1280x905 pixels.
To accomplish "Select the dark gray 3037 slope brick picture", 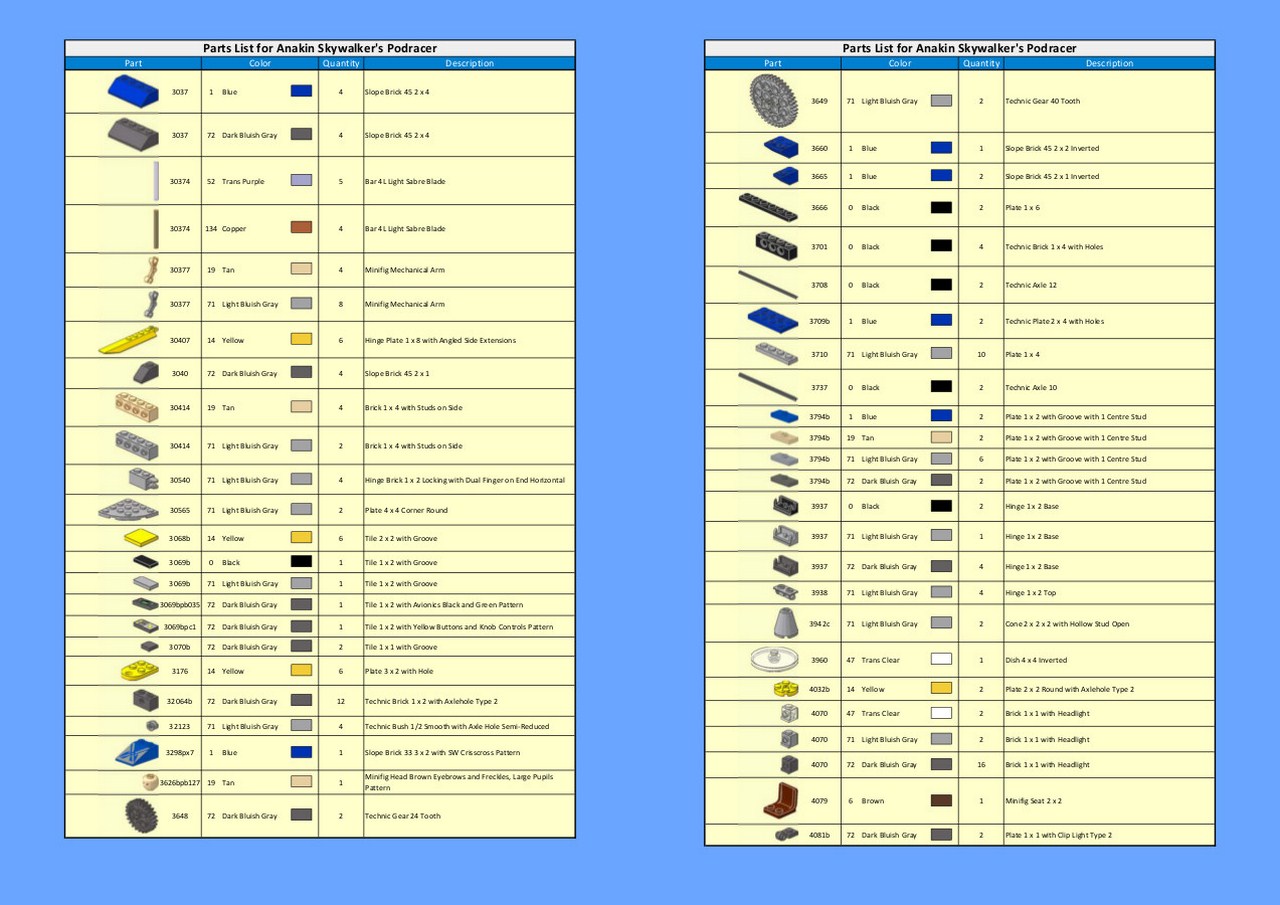I will pyautogui.click(x=134, y=134).
